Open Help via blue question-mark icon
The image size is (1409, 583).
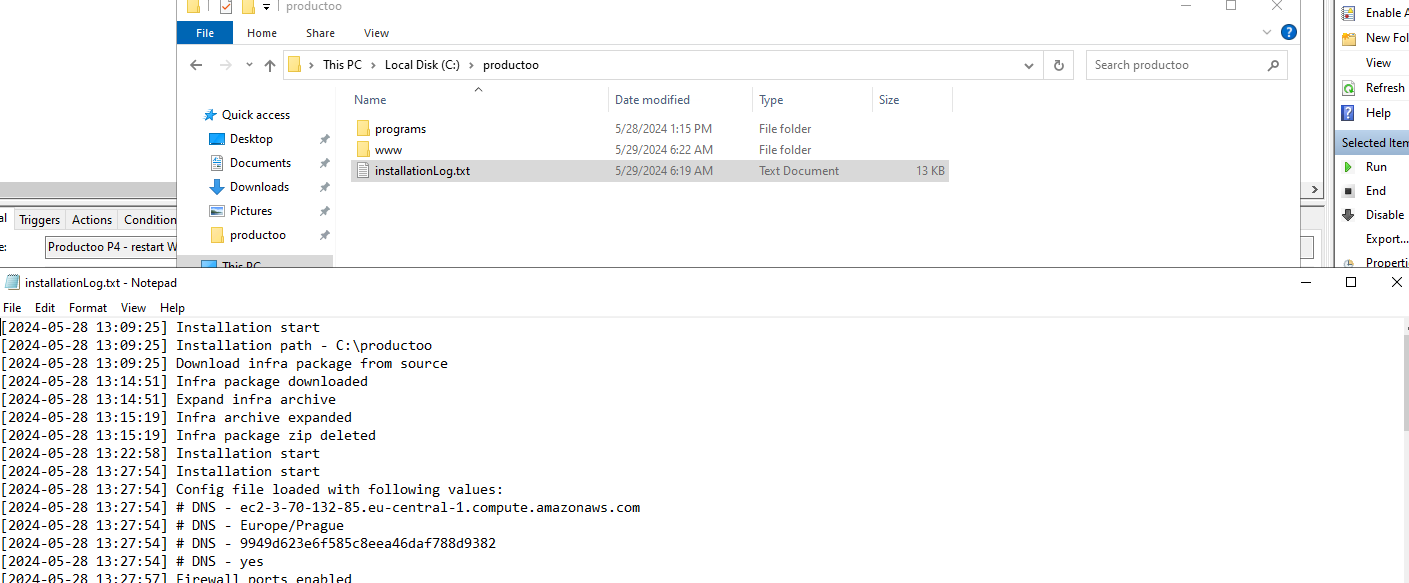pyautogui.click(x=1348, y=113)
